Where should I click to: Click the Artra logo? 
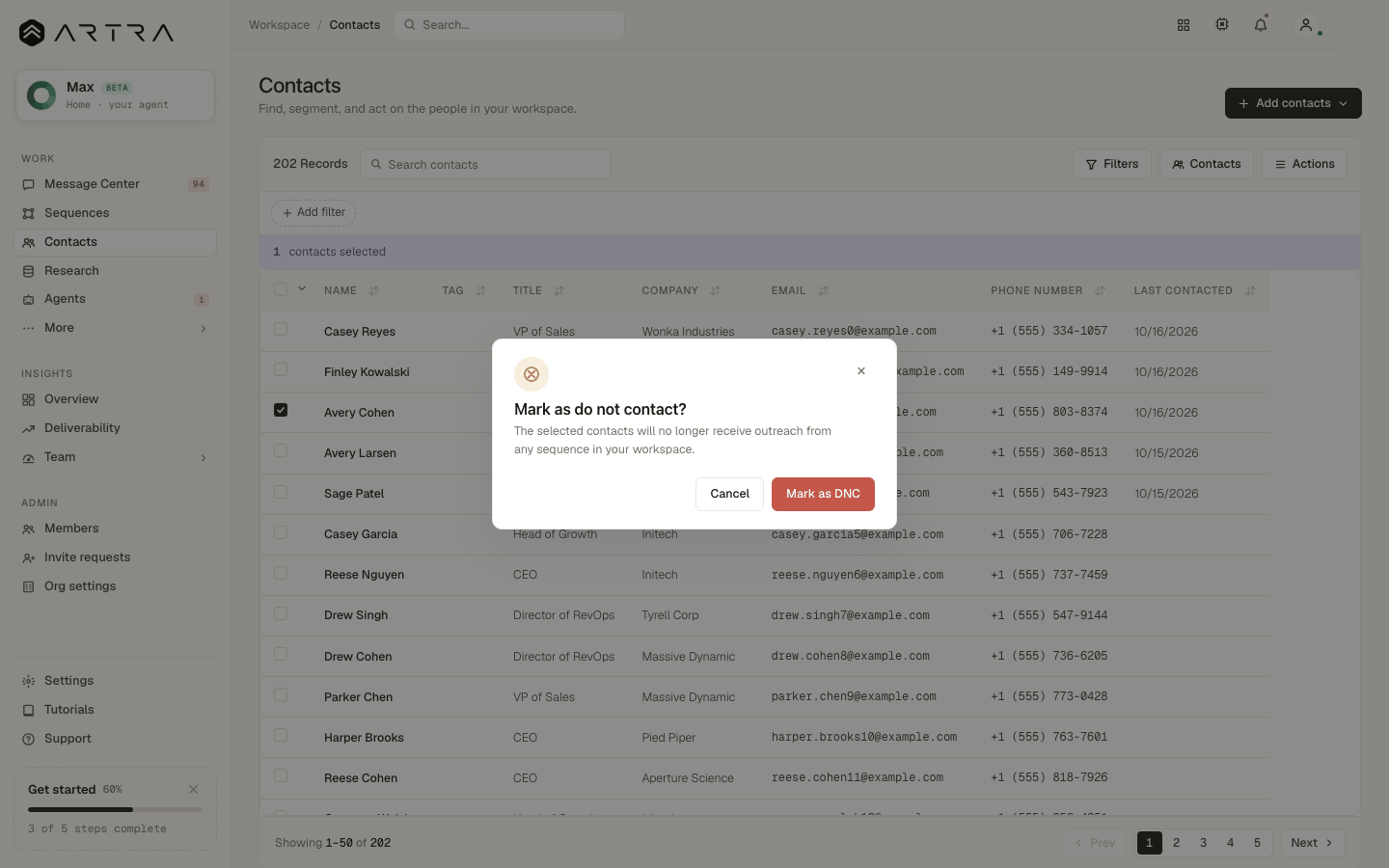tap(96, 33)
